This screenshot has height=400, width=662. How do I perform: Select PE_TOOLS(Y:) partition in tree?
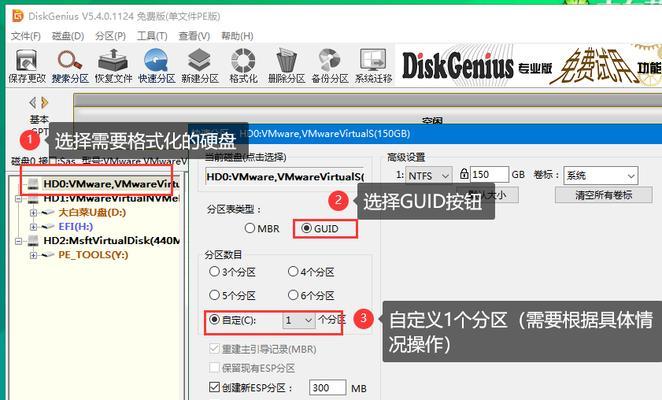click(x=93, y=255)
